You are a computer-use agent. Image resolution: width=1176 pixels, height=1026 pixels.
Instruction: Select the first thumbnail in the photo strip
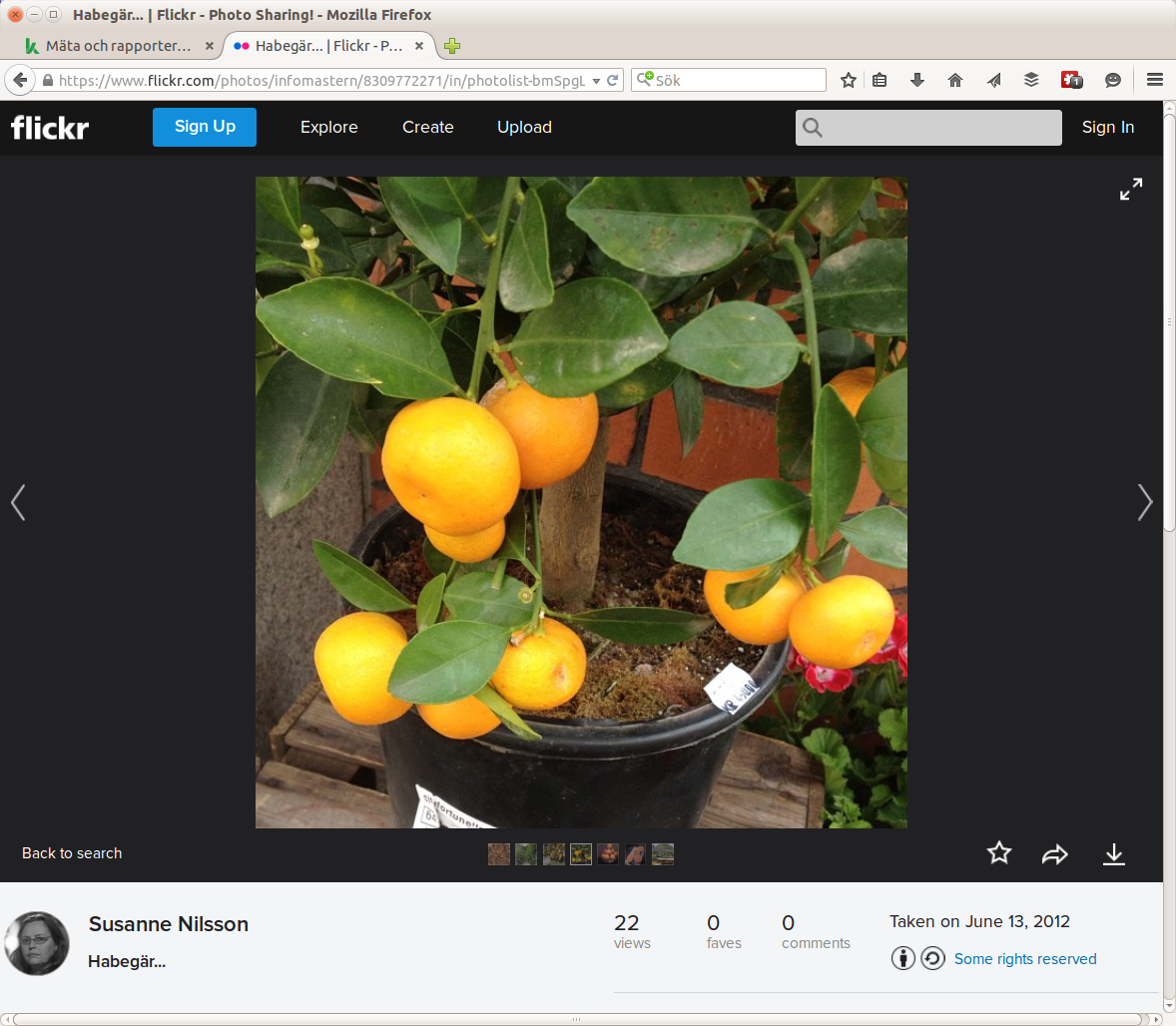pyautogui.click(x=499, y=854)
